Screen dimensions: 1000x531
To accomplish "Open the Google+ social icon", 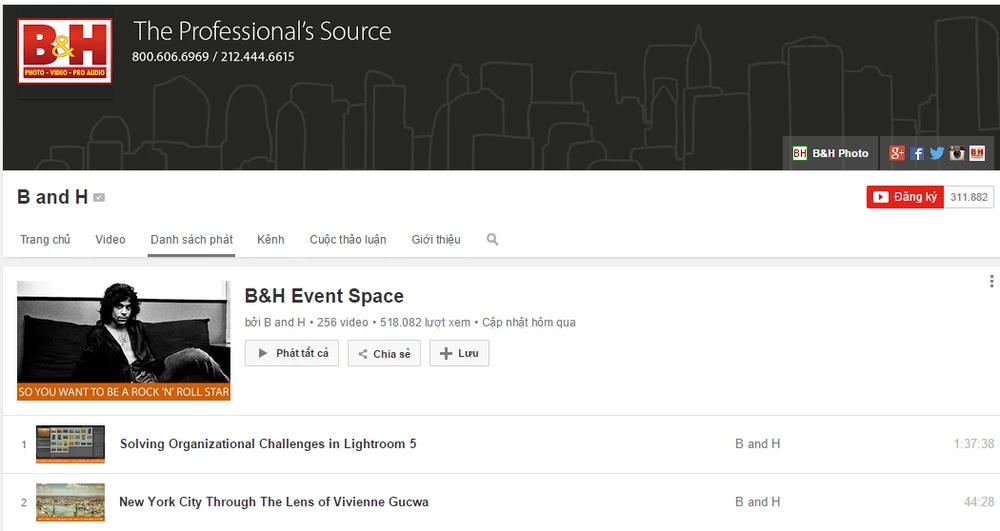I will click(x=897, y=153).
